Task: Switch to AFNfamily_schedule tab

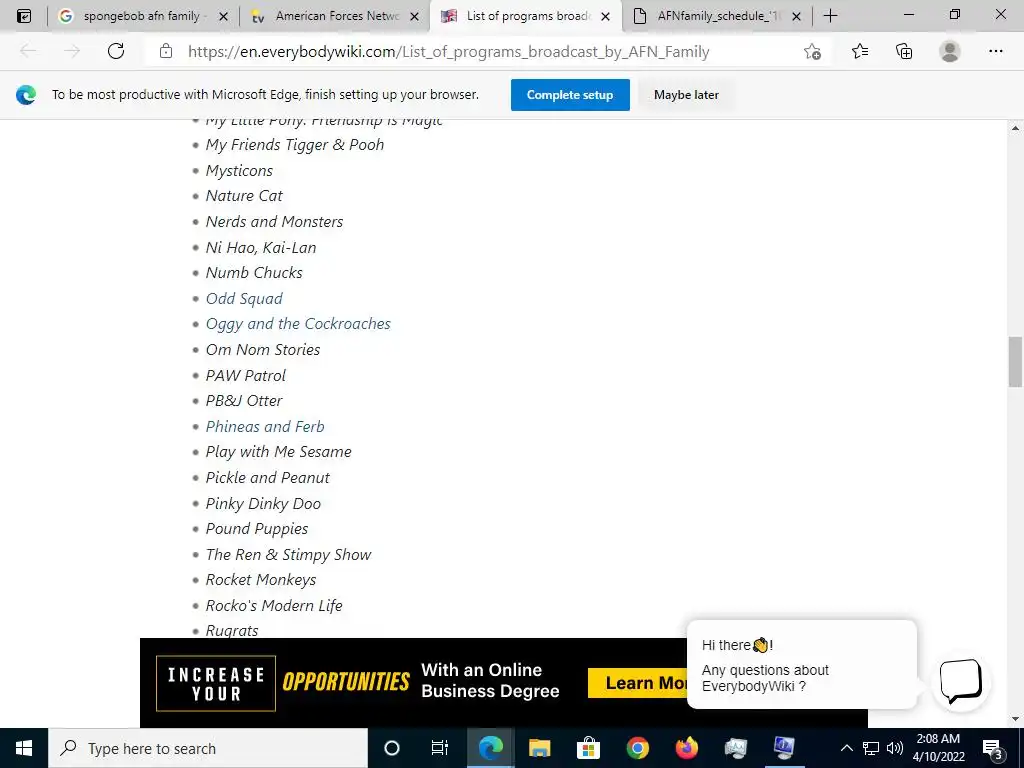Action: (x=717, y=16)
